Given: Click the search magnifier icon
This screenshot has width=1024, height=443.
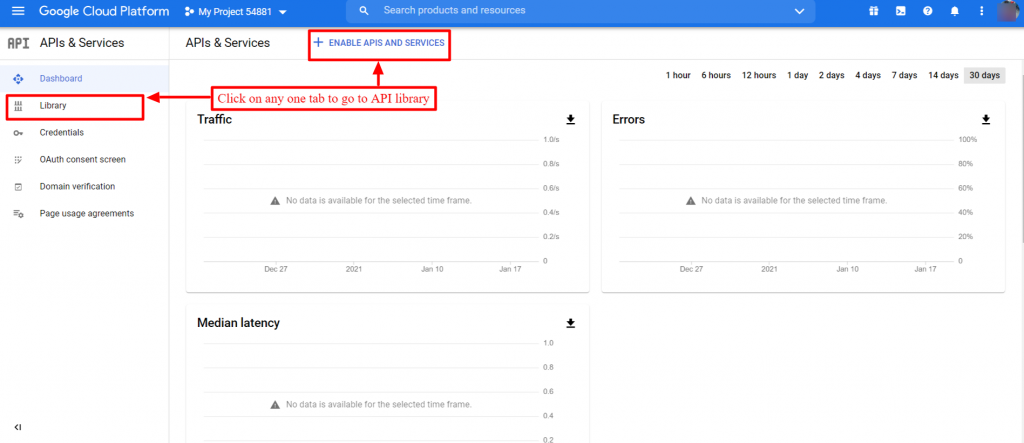Looking at the screenshot, I should pyautogui.click(x=364, y=11).
